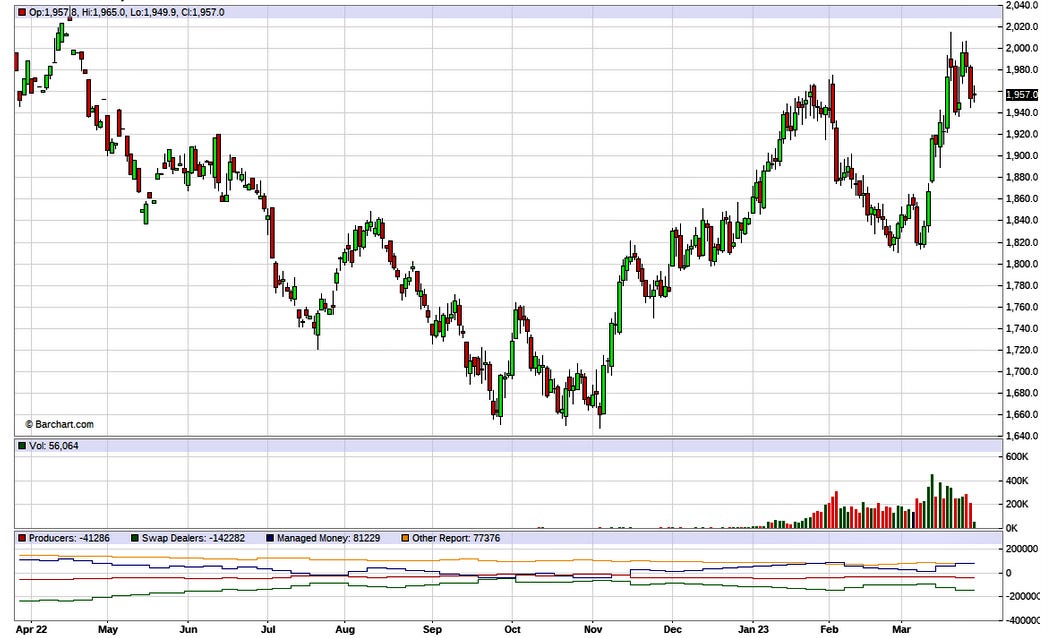Click the 1,780.0 price axis label
Screen dimensions: 1047x638
pos(1022,285)
